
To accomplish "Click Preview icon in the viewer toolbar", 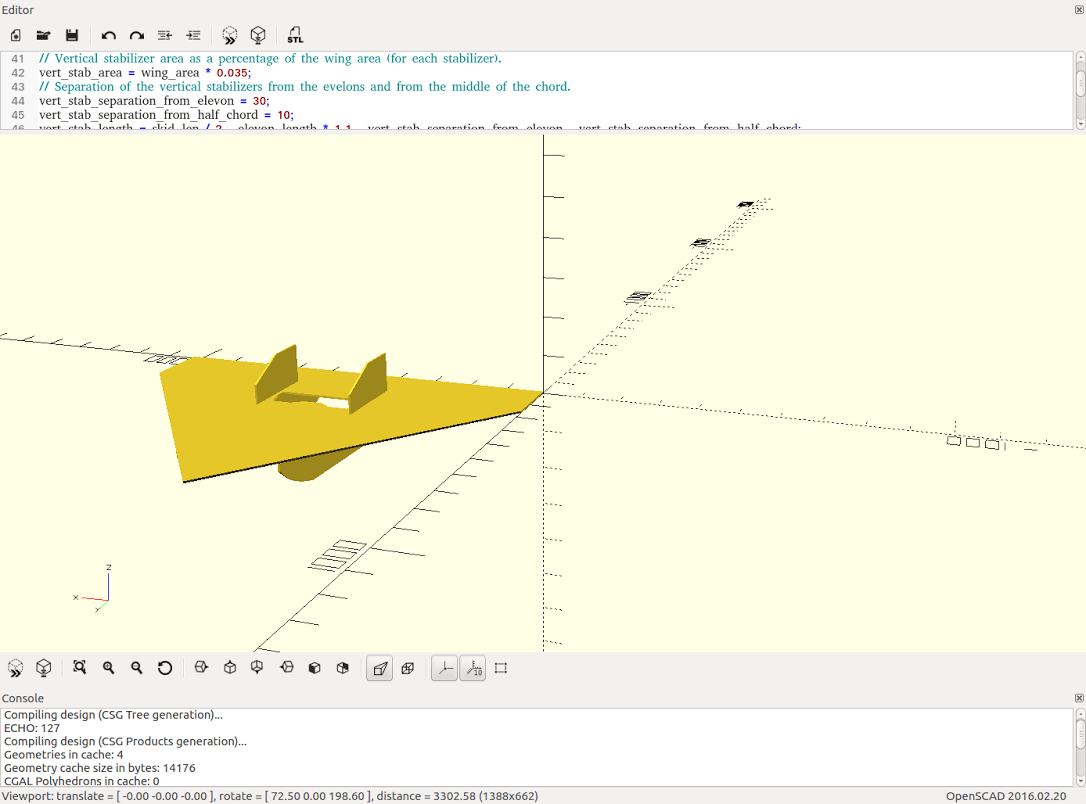I will (15, 668).
